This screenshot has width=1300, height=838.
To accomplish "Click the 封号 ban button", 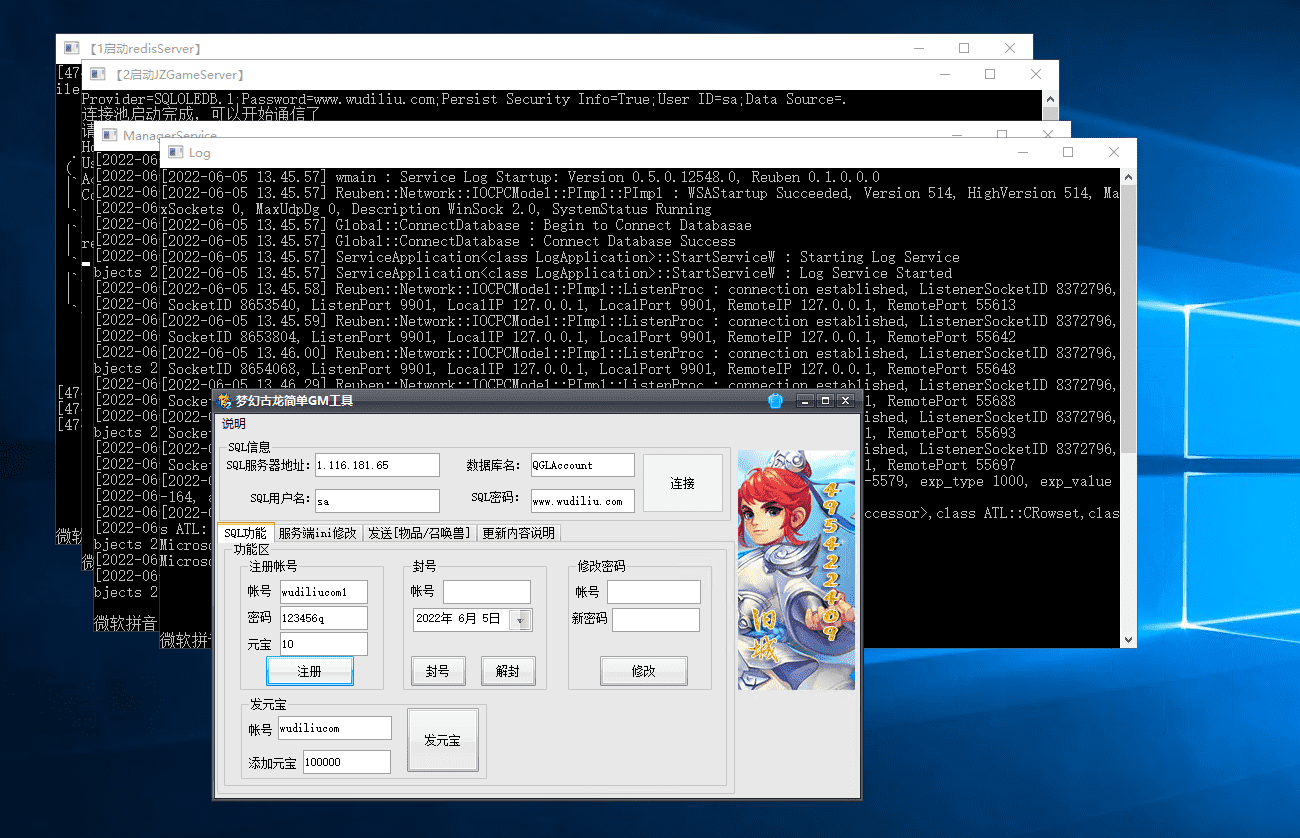I will point(438,671).
